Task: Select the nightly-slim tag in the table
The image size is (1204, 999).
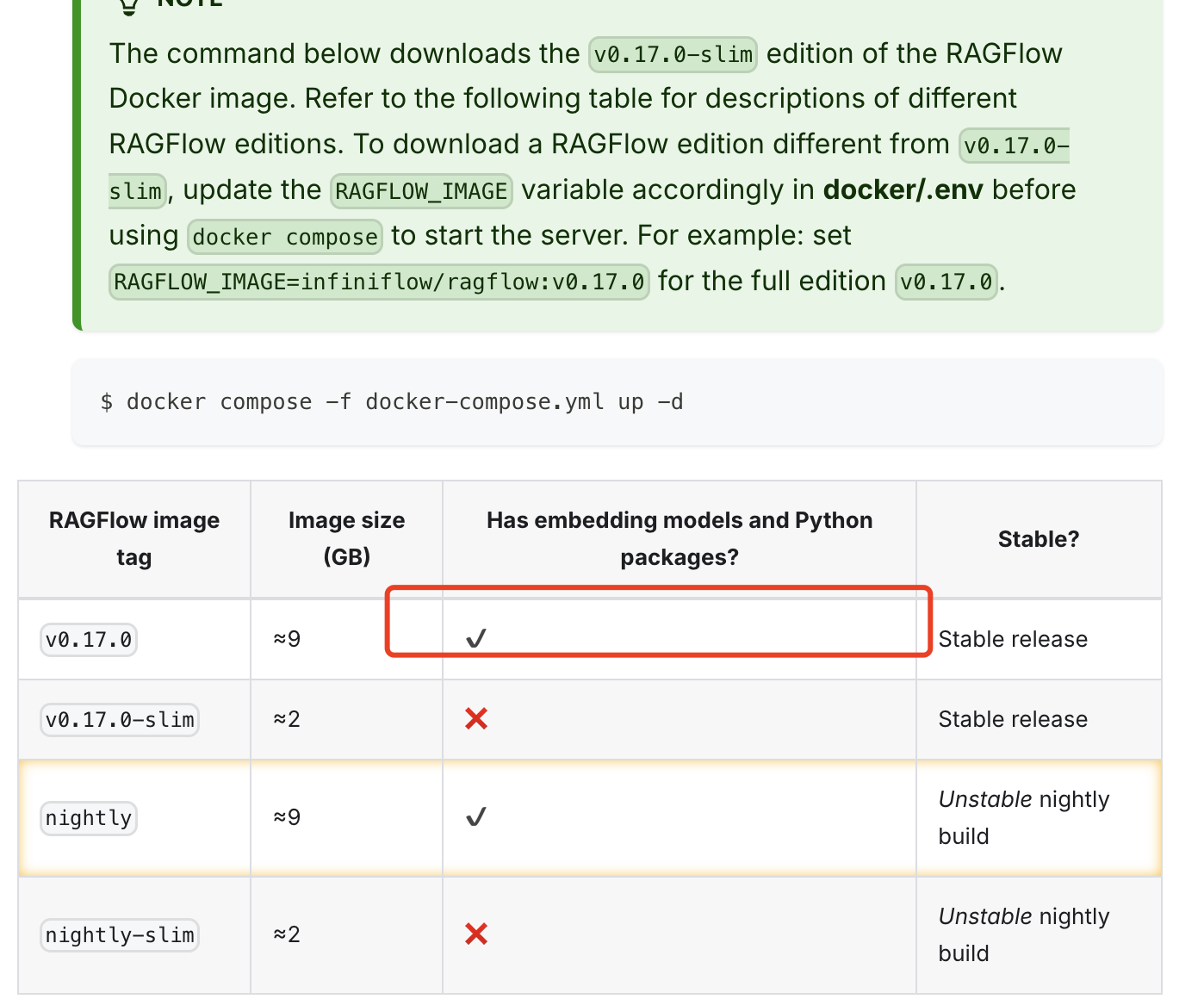Action: click(x=120, y=934)
